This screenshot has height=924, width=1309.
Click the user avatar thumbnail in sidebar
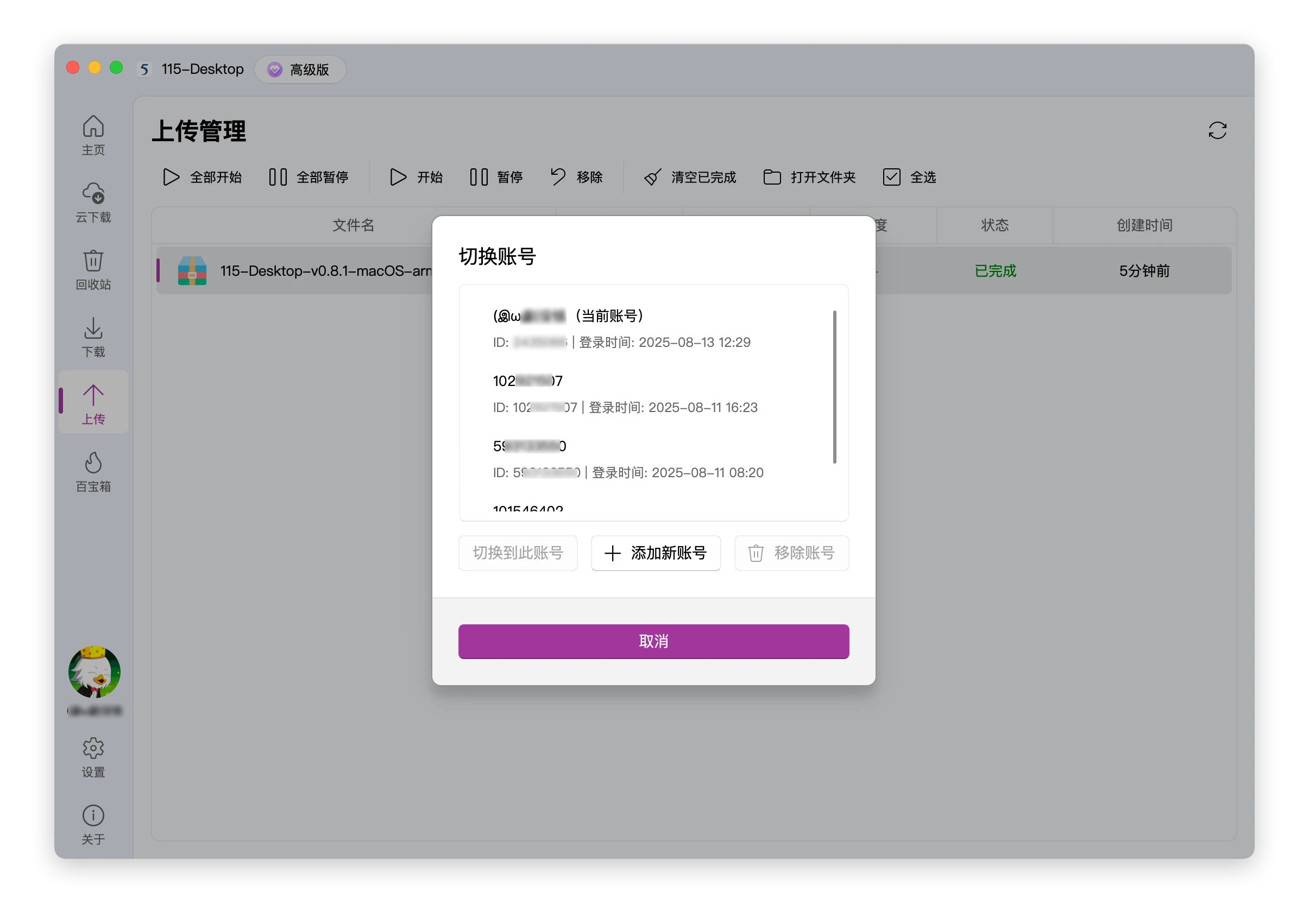click(x=94, y=672)
